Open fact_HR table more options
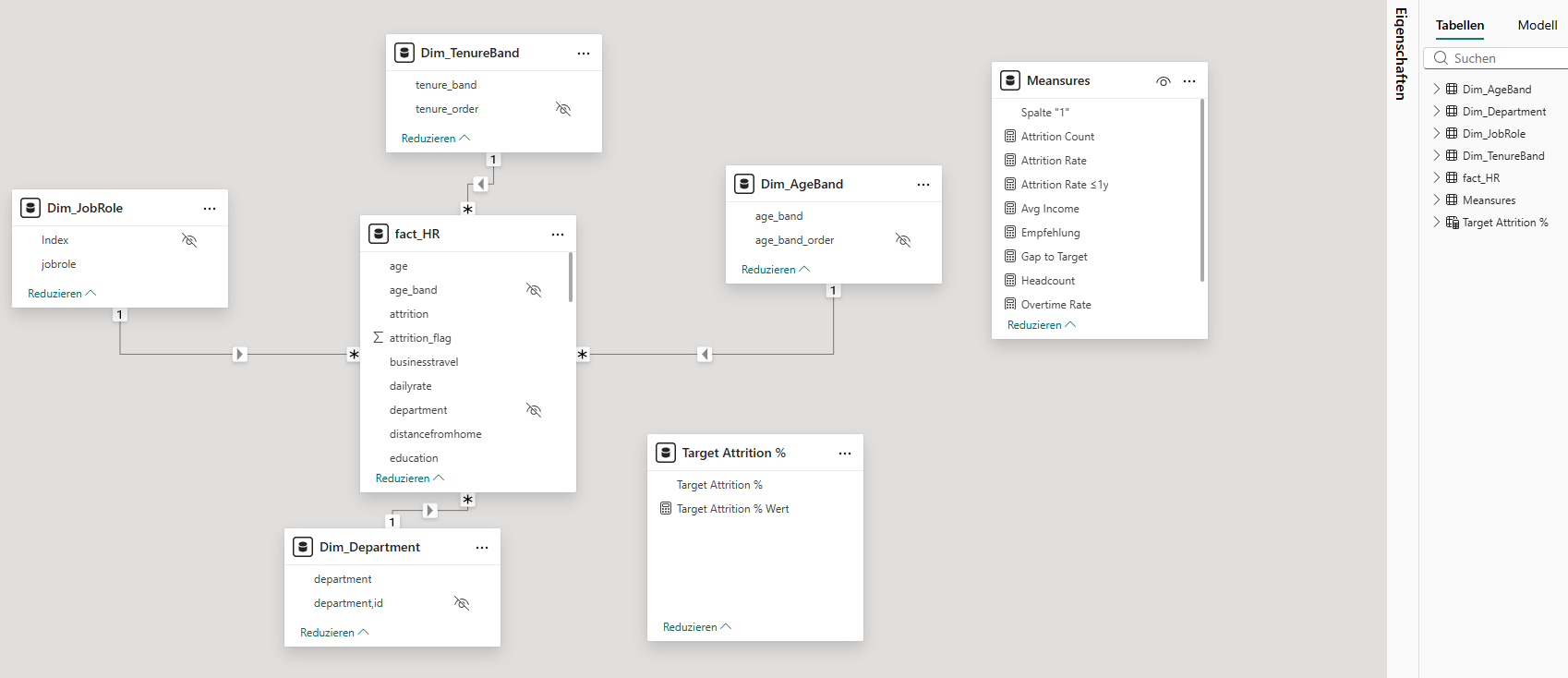Image resolution: width=1568 pixels, height=678 pixels. (558, 235)
